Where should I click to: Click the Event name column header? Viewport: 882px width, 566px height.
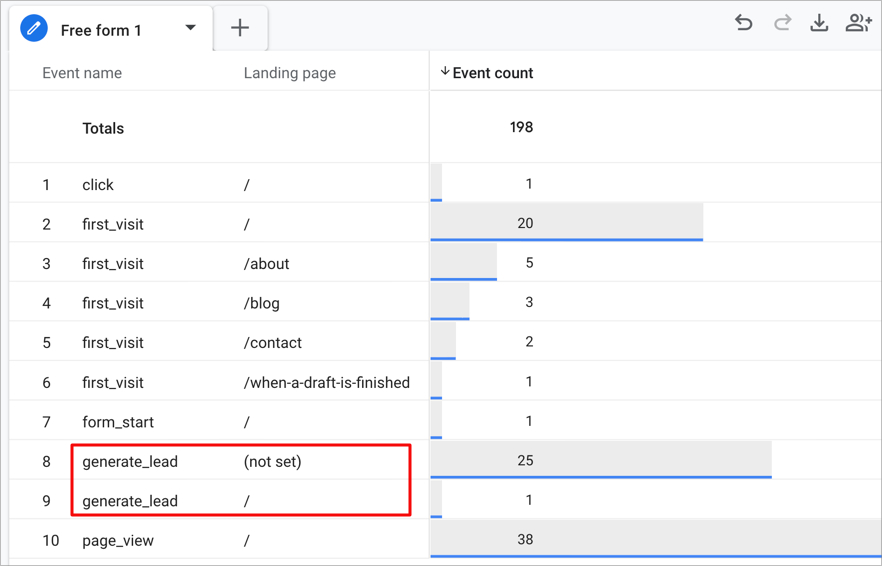(x=82, y=73)
